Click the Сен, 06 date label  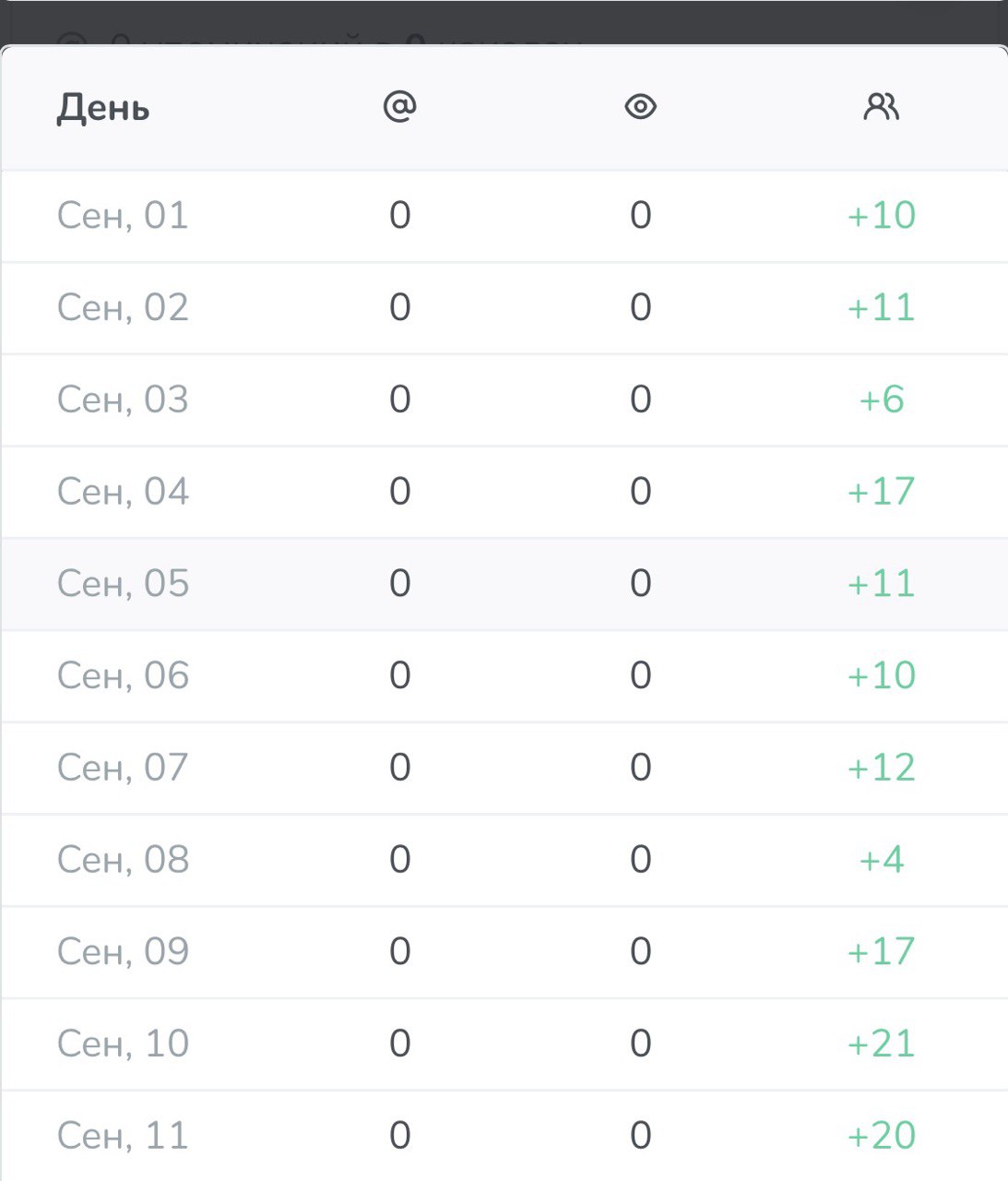pyautogui.click(x=123, y=675)
